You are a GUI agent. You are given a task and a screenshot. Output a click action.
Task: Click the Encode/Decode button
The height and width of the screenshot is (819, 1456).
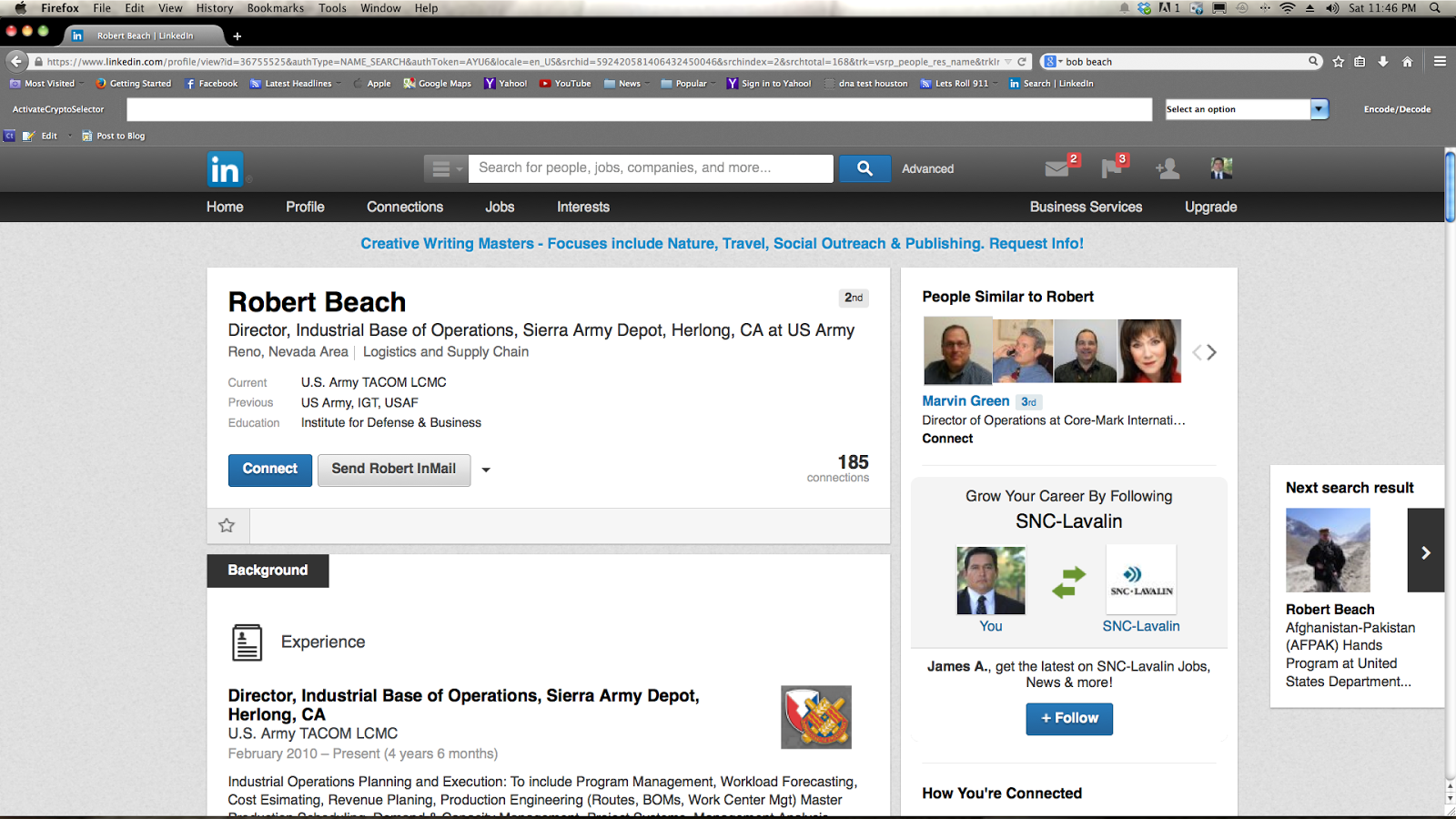tap(1397, 109)
